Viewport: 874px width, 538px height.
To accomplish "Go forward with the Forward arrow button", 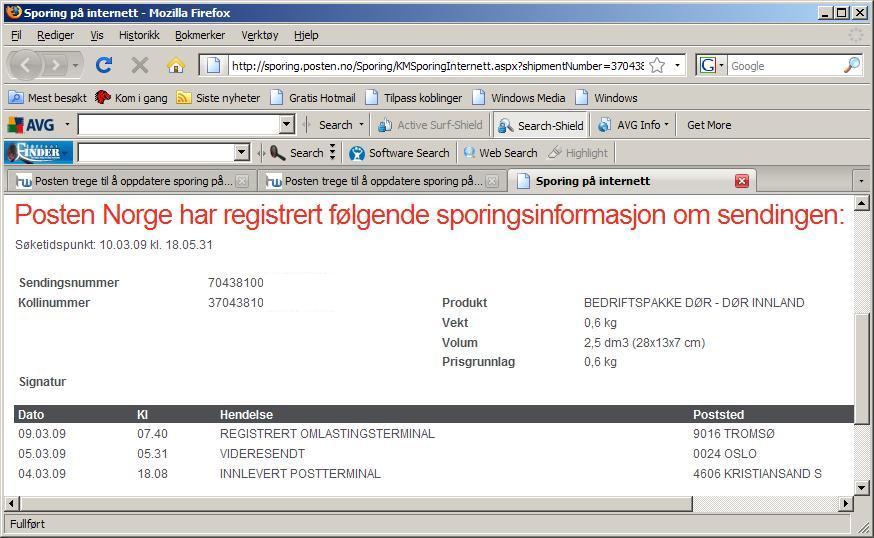I will pos(55,65).
